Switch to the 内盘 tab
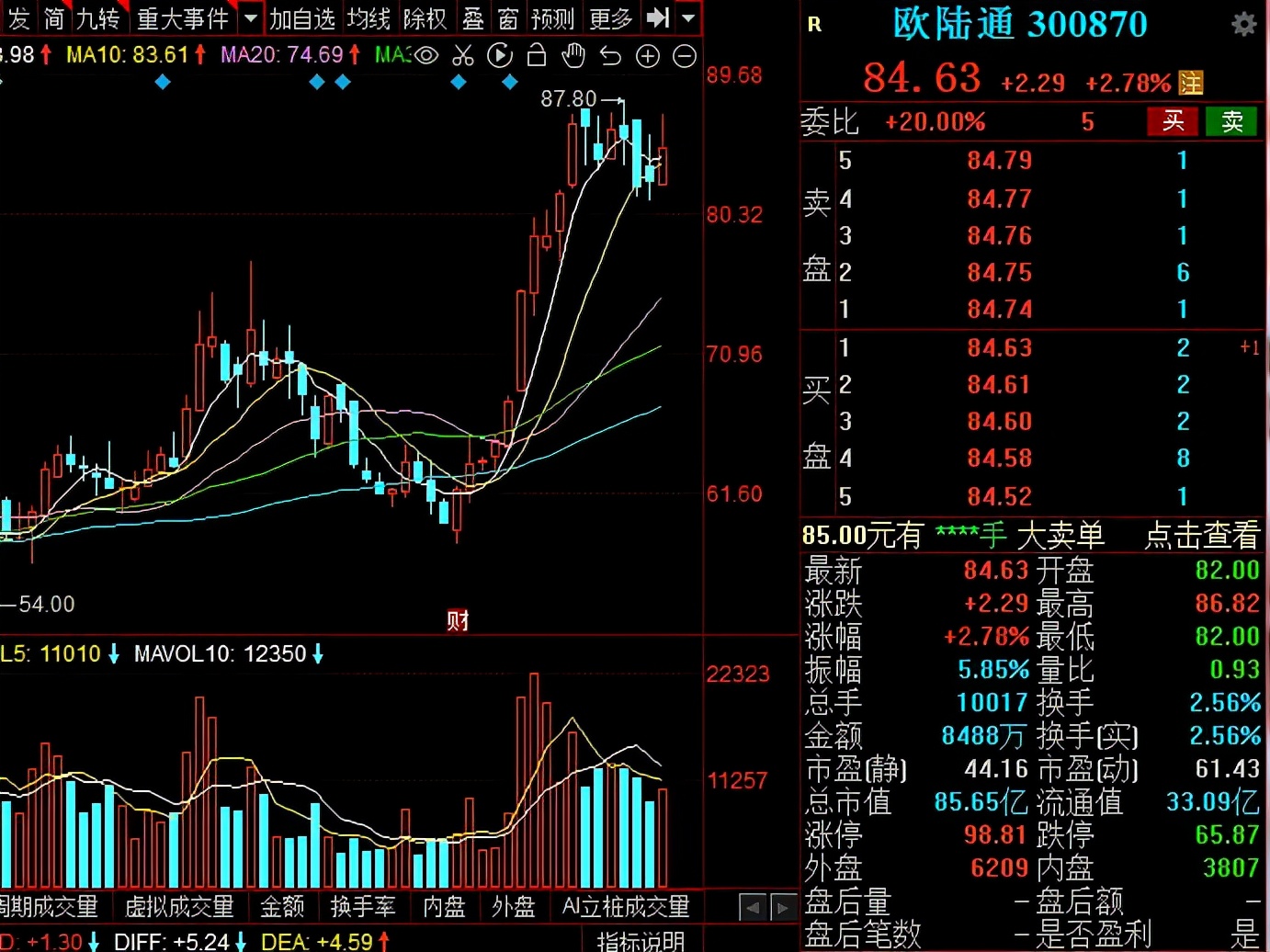The height and width of the screenshot is (952, 1270). [444, 907]
